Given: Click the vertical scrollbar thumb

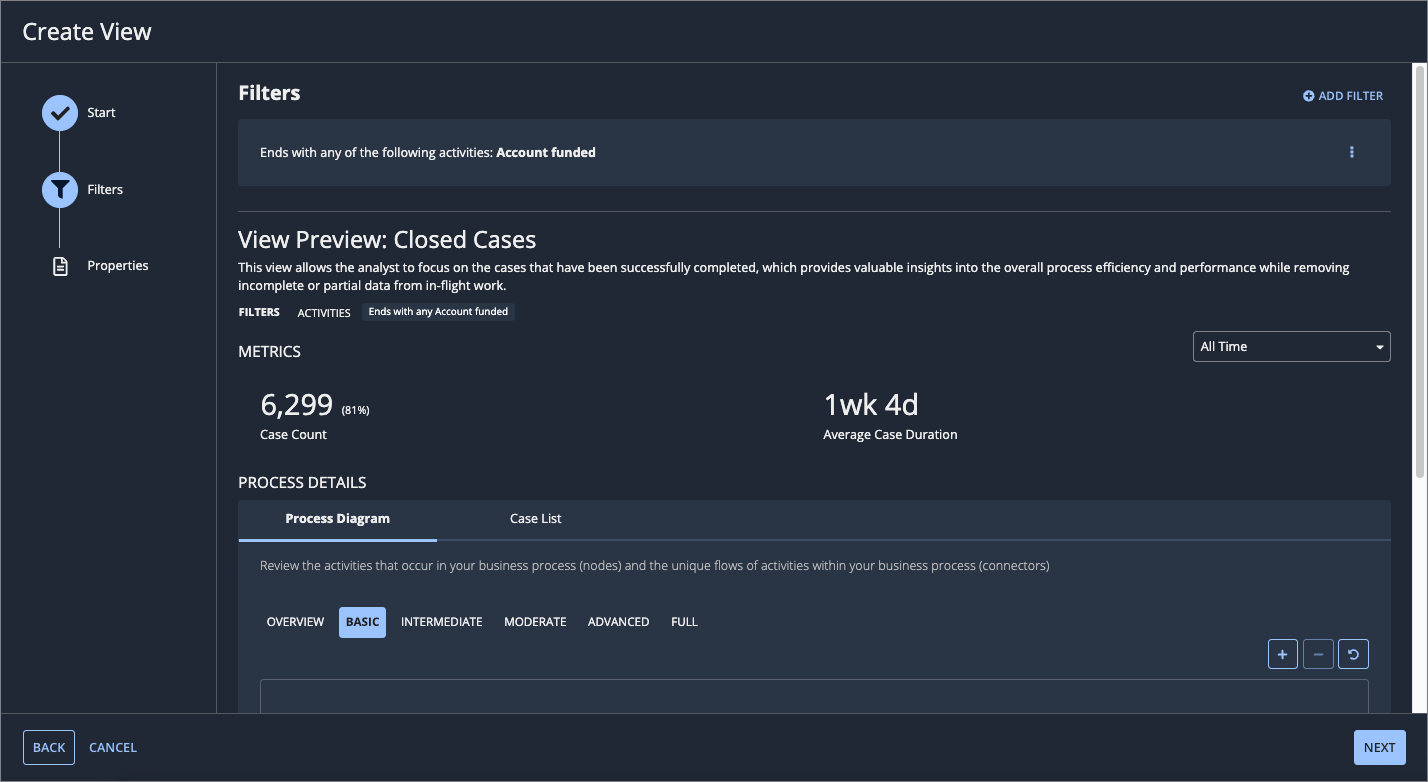Looking at the screenshot, I should [x=1419, y=270].
